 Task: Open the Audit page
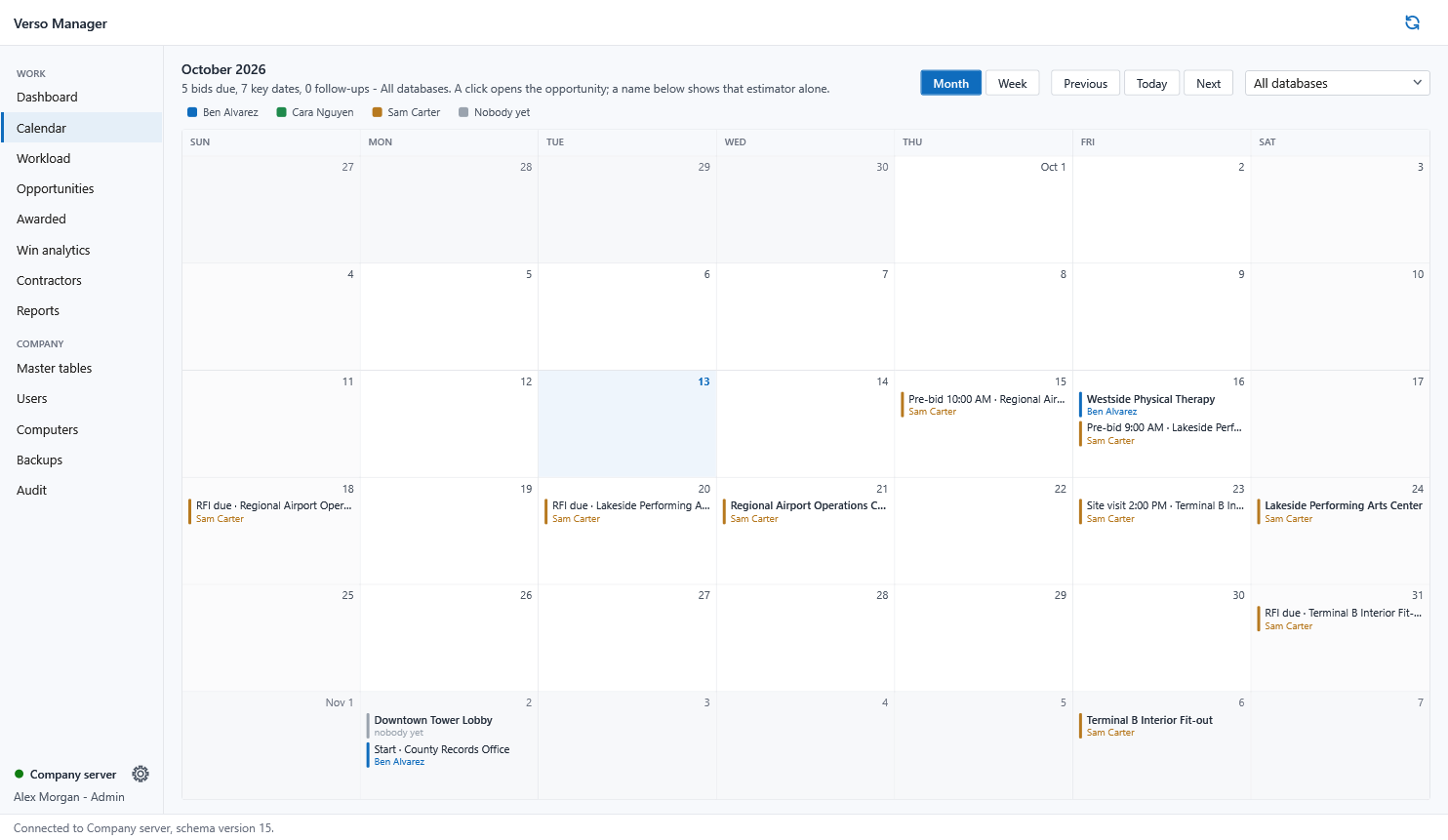82,490
